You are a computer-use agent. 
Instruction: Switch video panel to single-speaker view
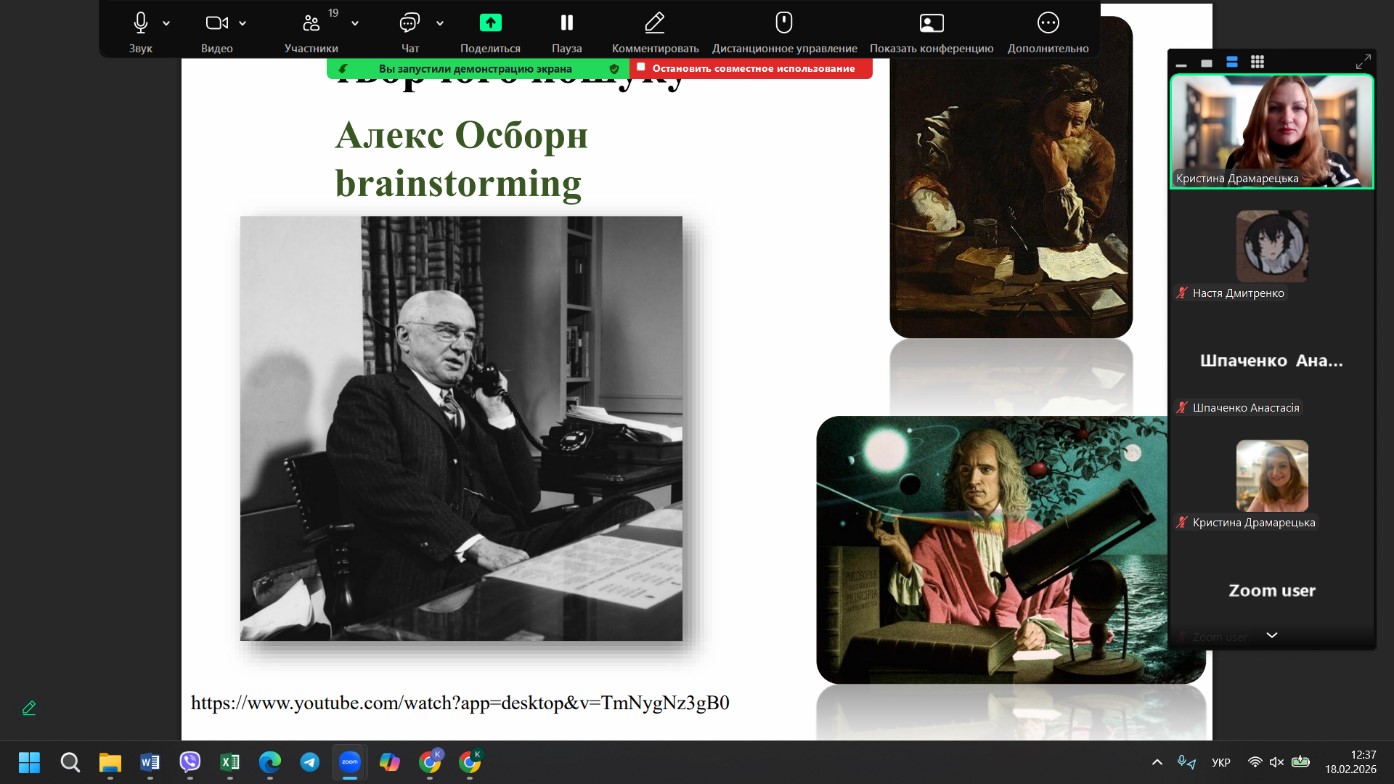1207,62
